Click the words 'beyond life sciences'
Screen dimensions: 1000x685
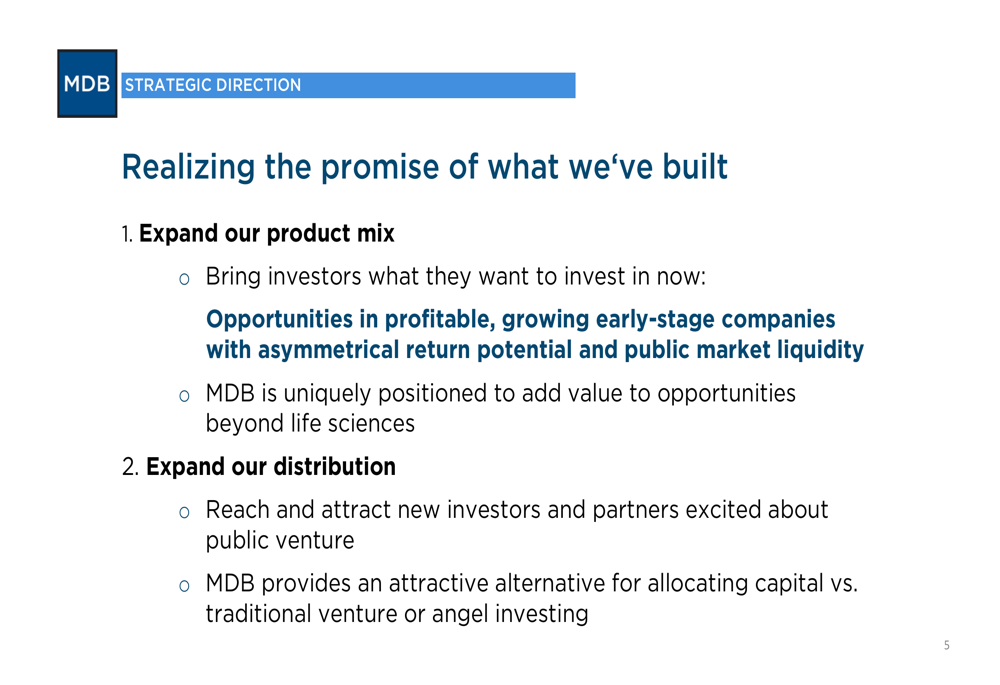click(310, 424)
